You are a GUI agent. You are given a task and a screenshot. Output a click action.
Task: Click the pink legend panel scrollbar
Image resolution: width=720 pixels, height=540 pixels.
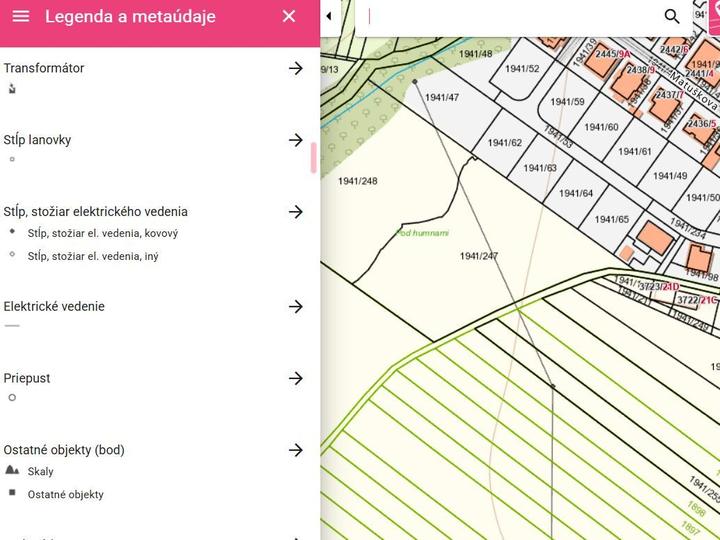pos(313,158)
